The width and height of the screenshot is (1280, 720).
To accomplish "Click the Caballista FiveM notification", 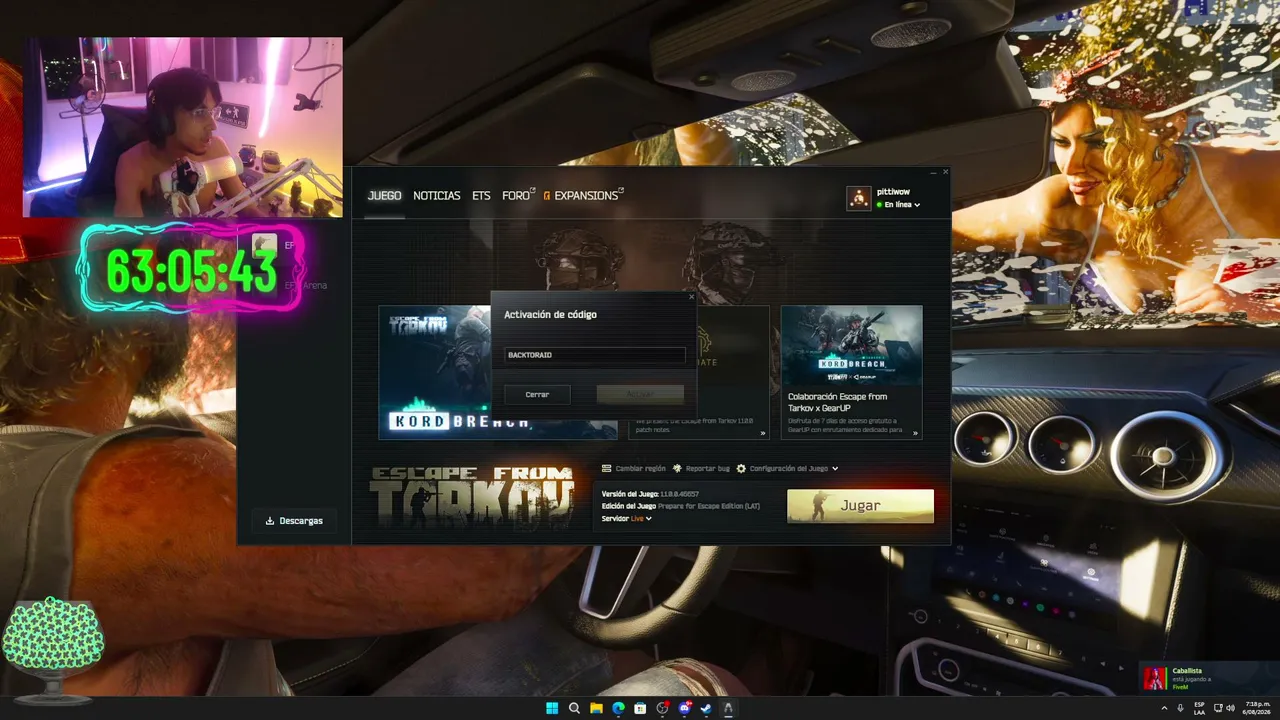I will [x=1208, y=678].
